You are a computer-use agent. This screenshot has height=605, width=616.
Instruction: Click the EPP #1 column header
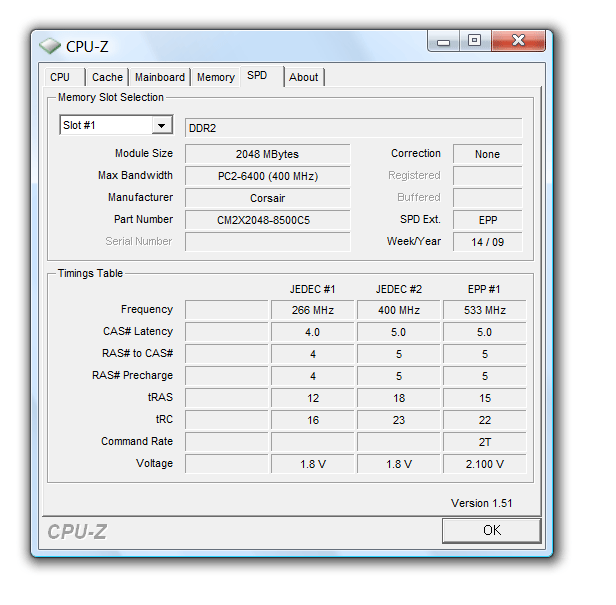click(x=484, y=290)
